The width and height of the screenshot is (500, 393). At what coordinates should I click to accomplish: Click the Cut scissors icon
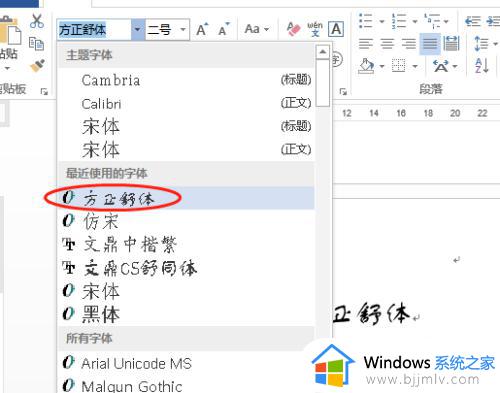(x=37, y=21)
